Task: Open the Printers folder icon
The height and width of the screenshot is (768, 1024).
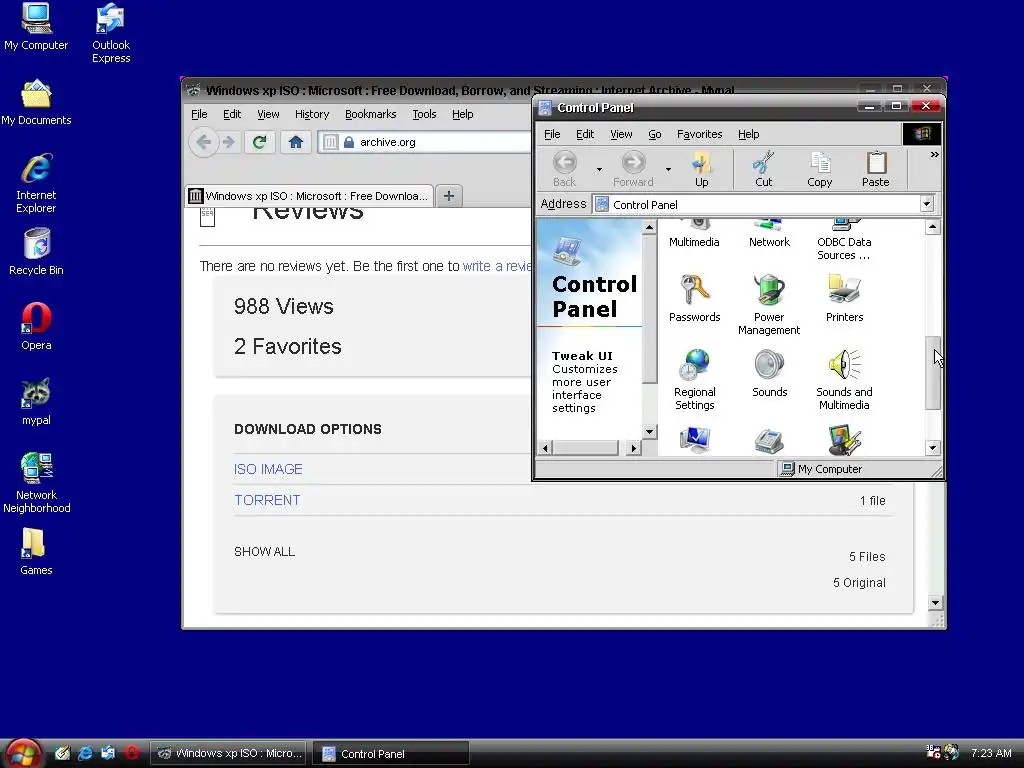Action: 844,299
